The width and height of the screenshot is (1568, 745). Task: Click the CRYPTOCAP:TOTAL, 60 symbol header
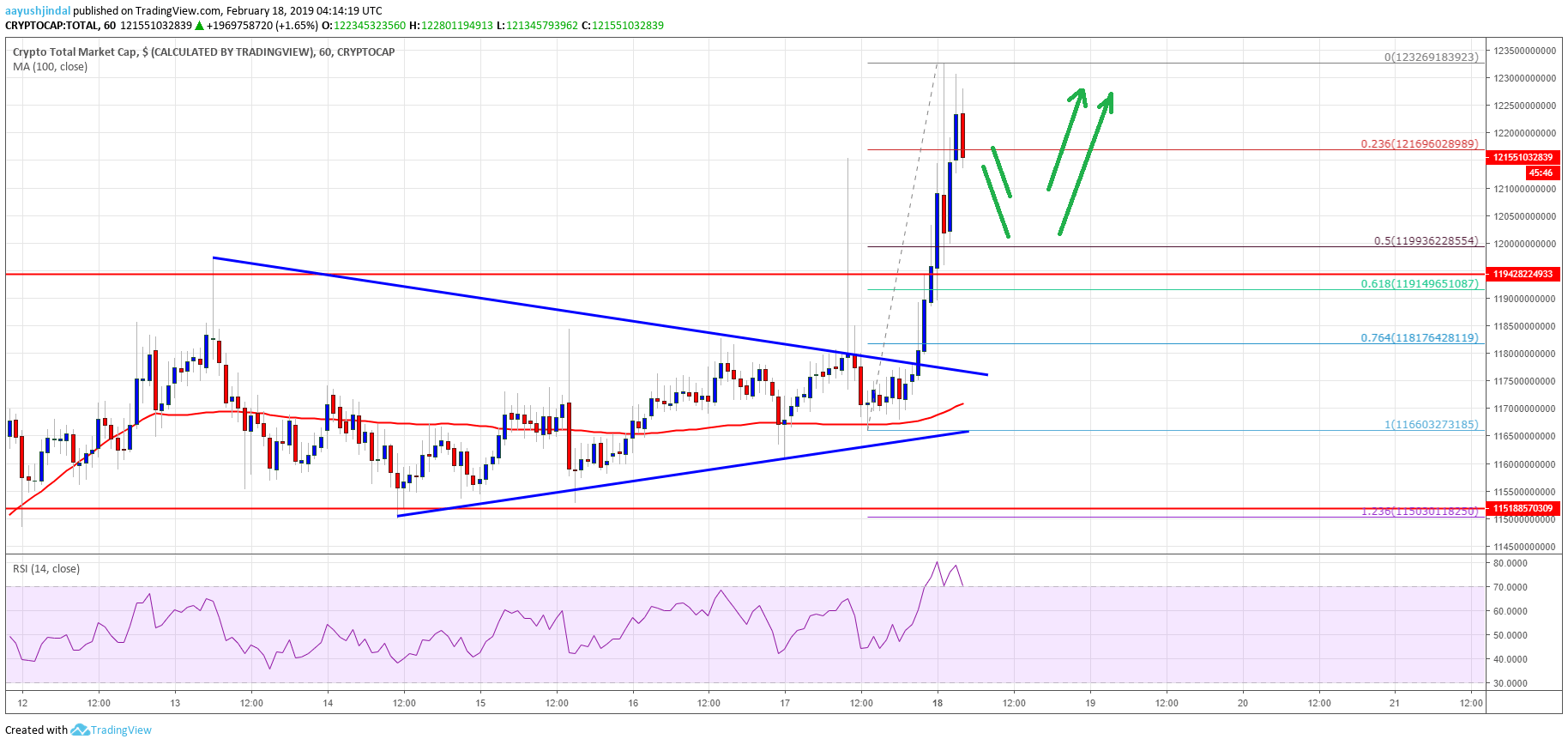61,25
